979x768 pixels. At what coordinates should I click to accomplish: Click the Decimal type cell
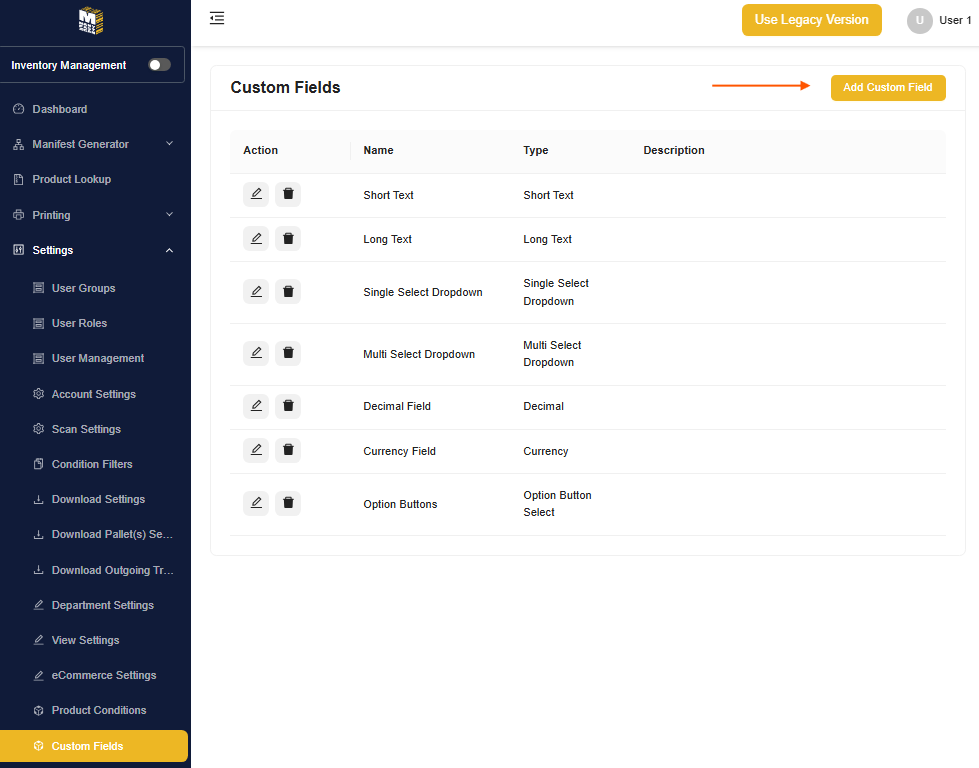coord(543,406)
